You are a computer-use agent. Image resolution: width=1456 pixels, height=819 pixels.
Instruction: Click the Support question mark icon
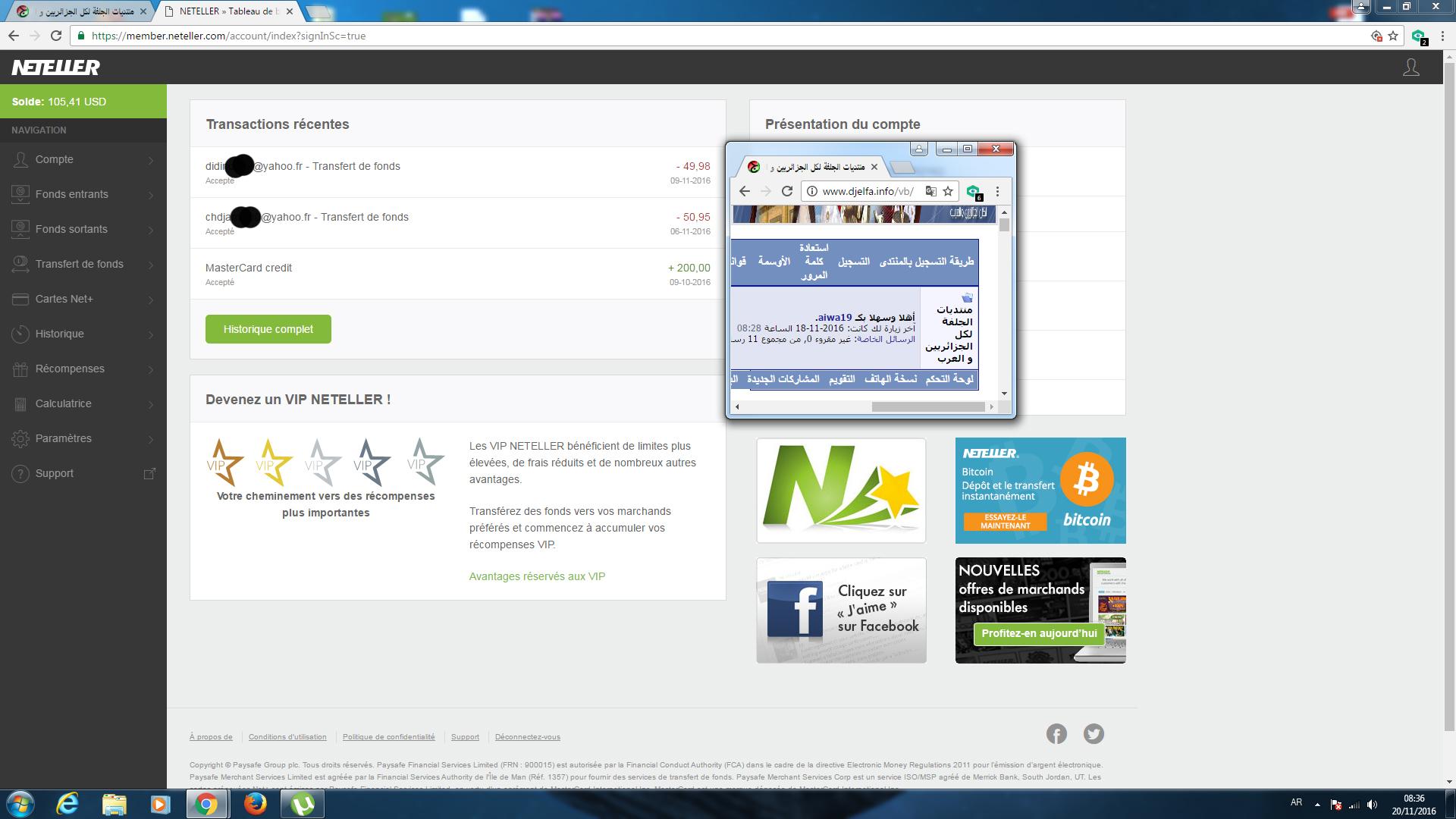20,473
